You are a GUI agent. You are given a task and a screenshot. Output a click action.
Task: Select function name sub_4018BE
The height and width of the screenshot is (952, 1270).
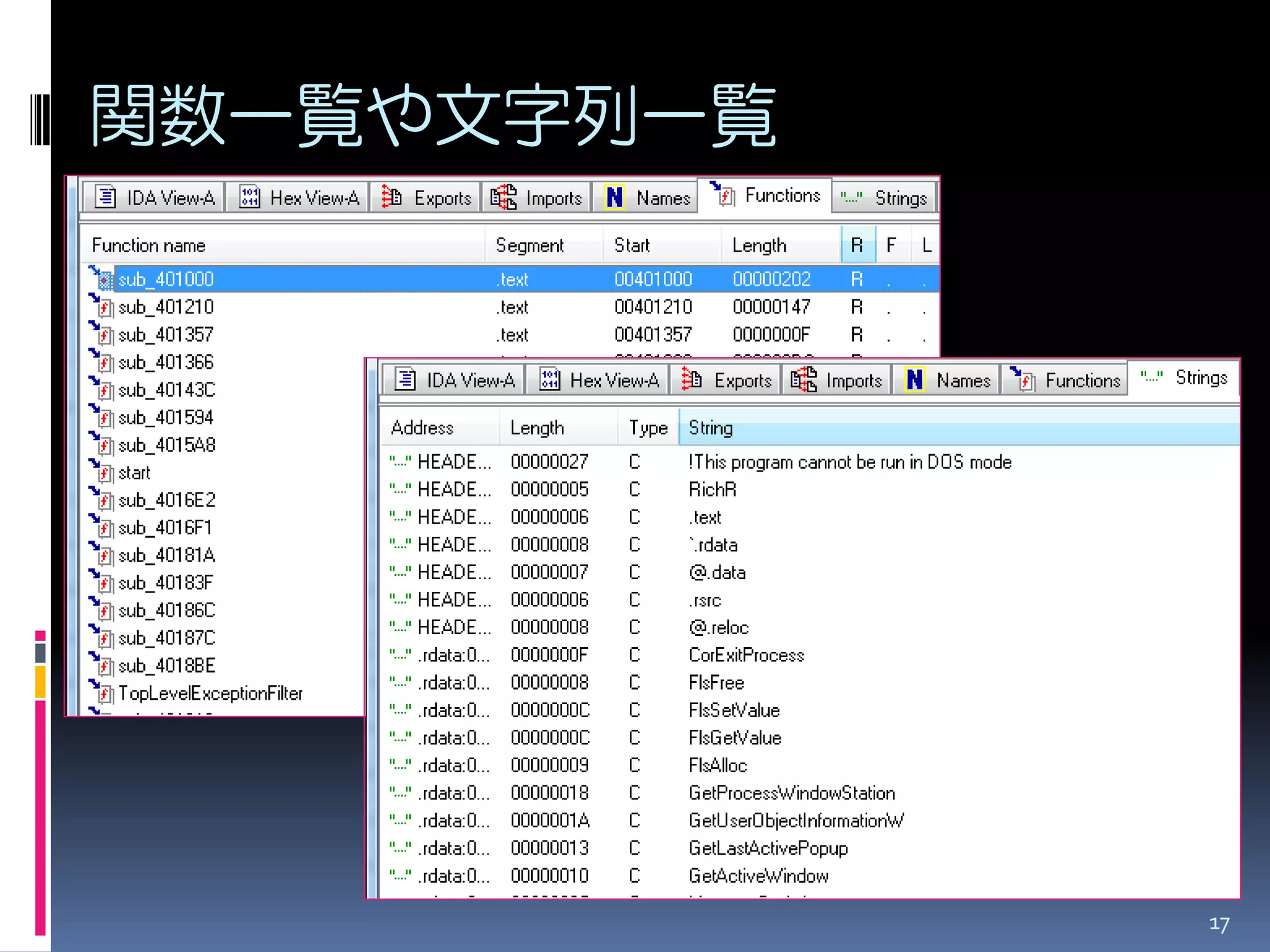(x=167, y=666)
